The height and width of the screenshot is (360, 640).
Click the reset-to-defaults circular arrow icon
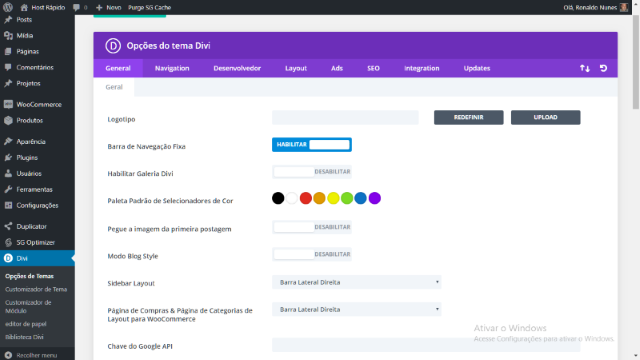coord(603,69)
